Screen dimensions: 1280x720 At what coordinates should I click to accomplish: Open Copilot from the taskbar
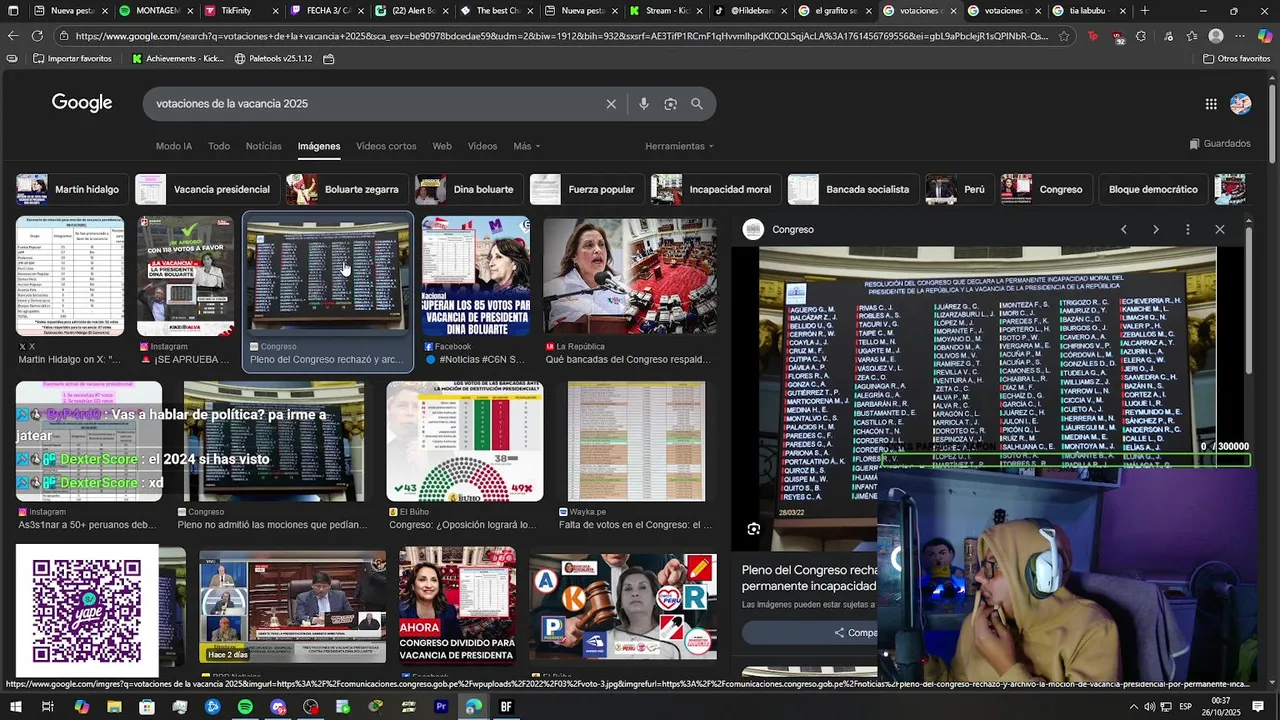81,707
